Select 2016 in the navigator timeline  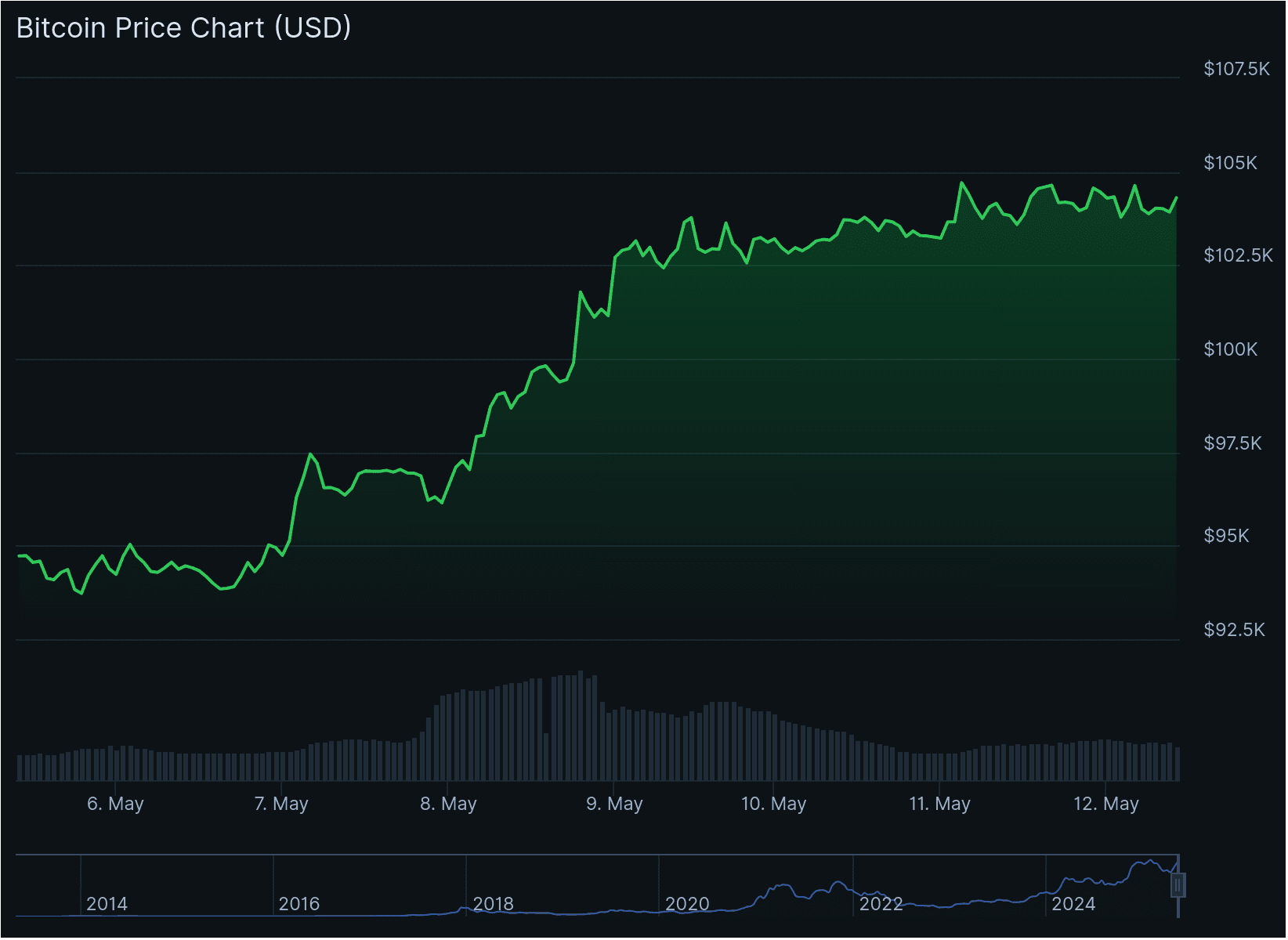(x=299, y=905)
